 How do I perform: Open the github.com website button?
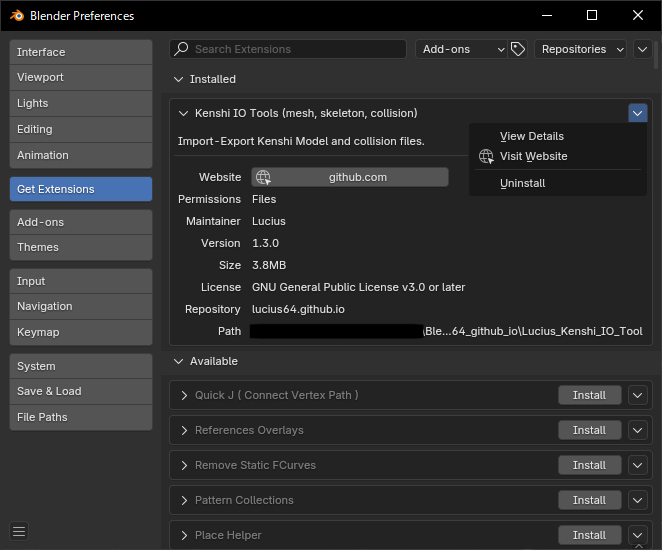[350, 177]
